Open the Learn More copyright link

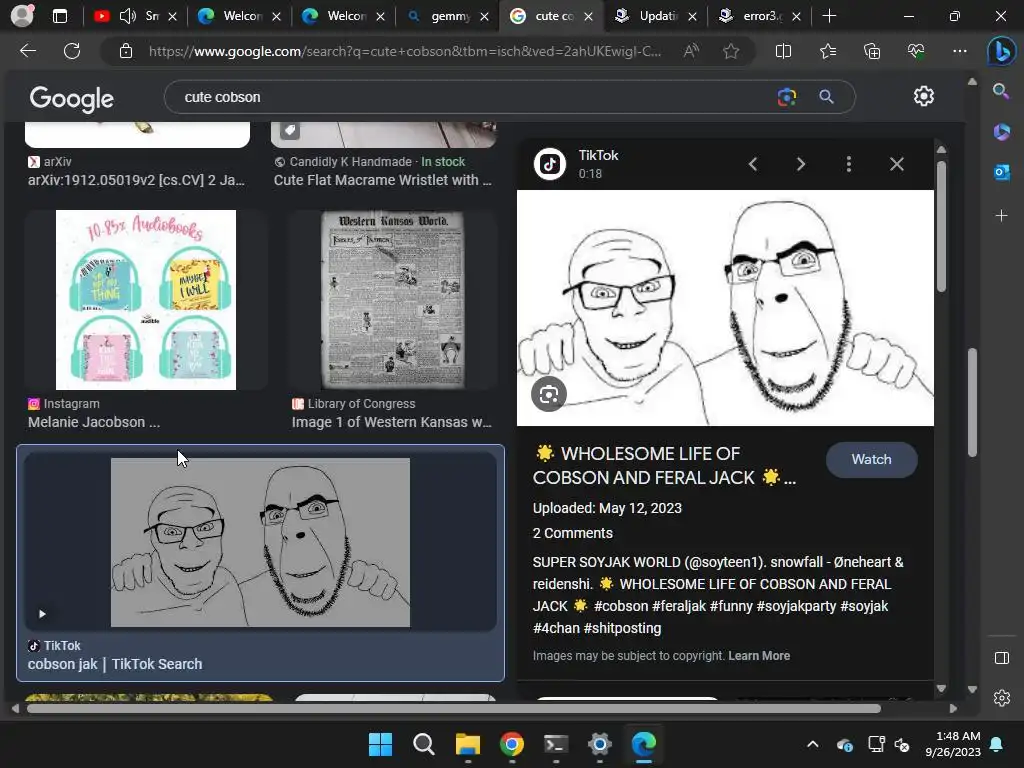pyautogui.click(x=759, y=655)
